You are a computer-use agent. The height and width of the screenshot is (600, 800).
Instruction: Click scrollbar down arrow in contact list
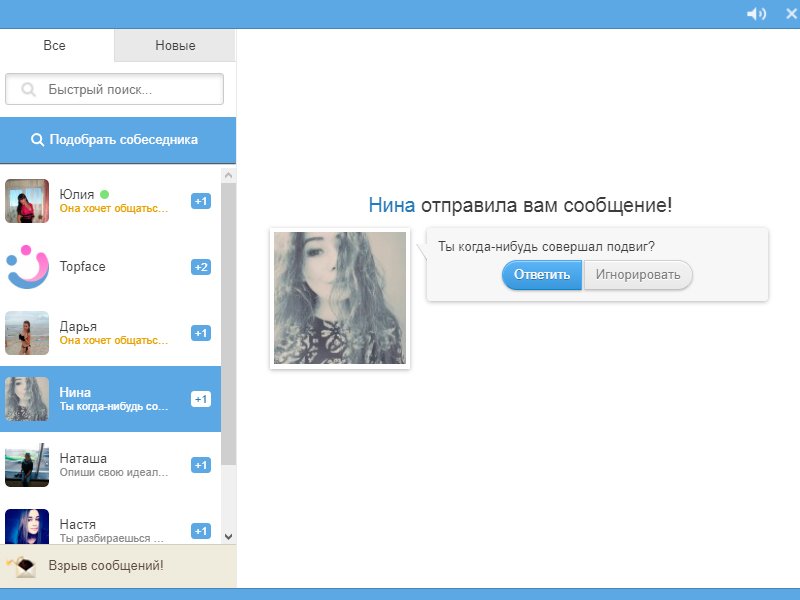[229, 537]
